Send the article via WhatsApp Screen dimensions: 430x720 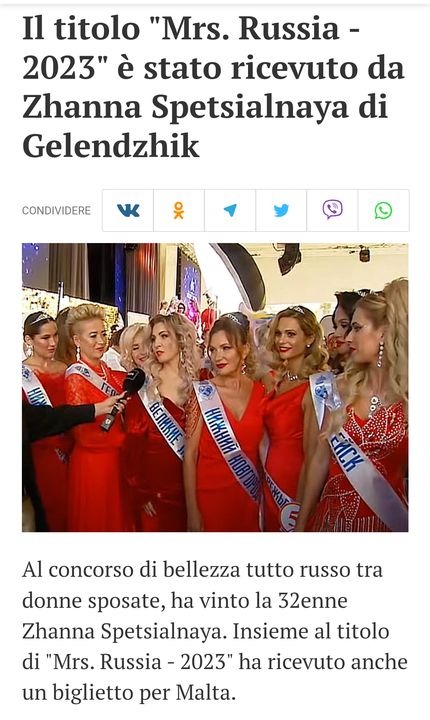coord(383,210)
